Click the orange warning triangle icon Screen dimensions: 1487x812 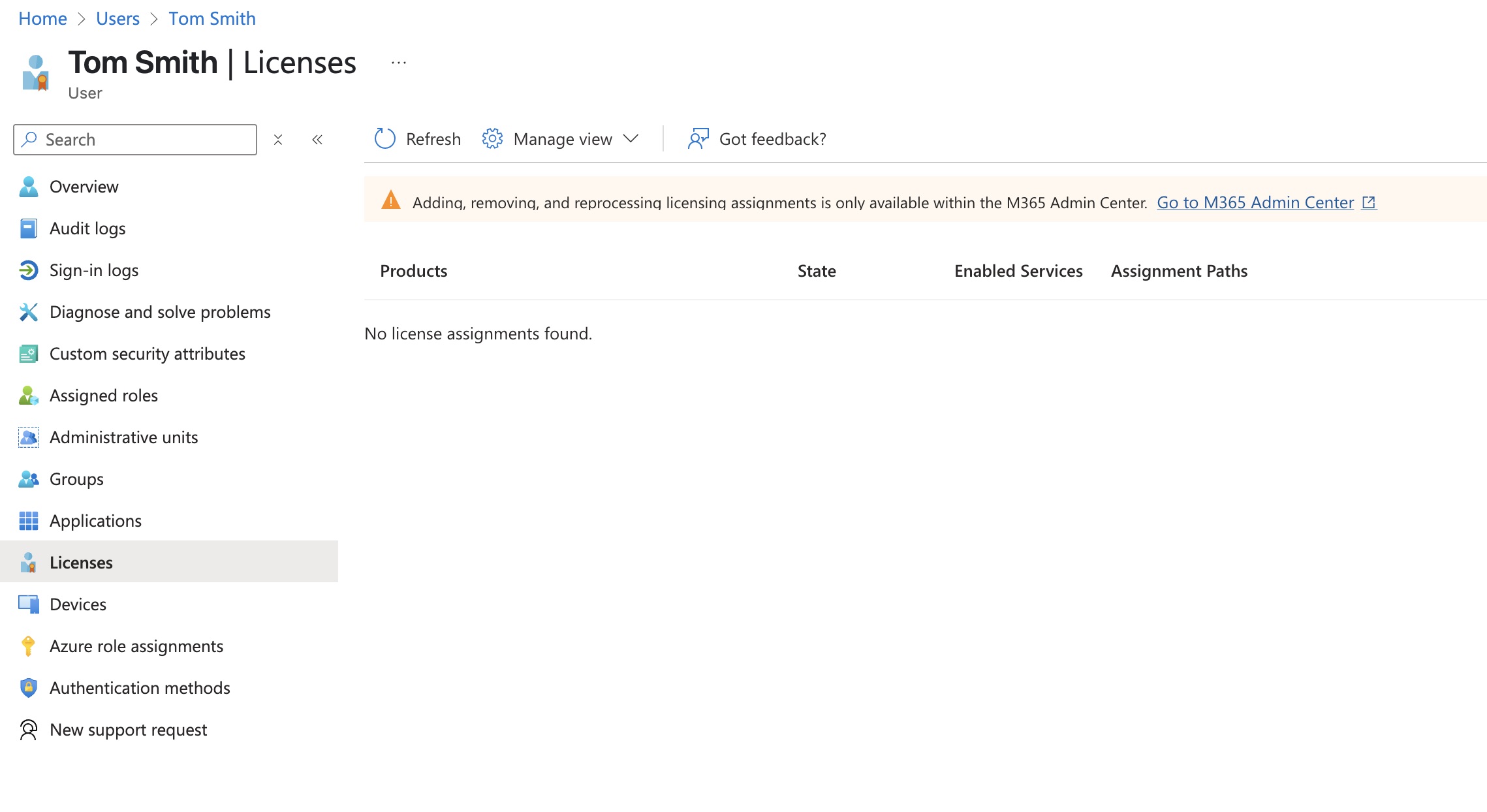(391, 200)
